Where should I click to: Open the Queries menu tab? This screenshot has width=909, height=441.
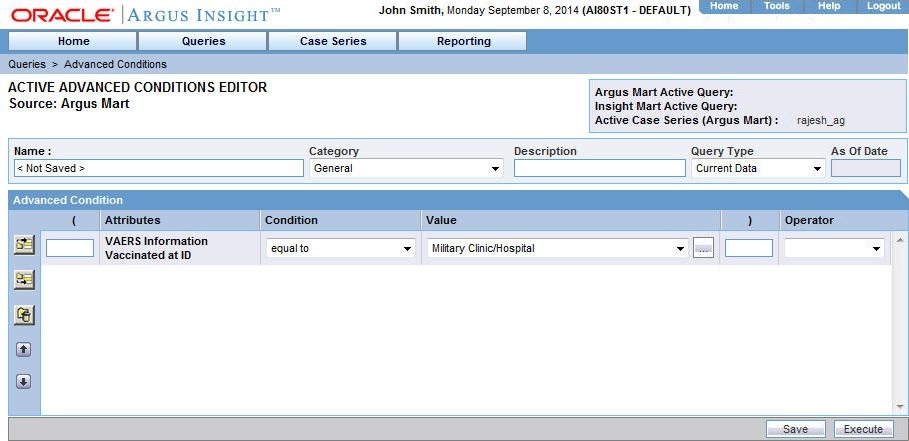coord(203,41)
